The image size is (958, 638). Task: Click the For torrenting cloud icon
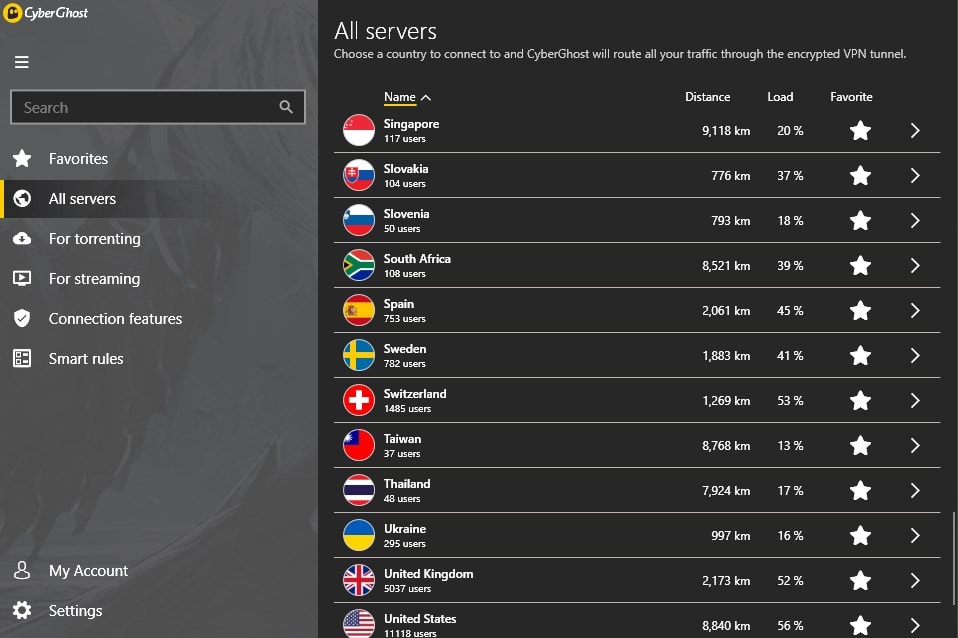point(22,238)
